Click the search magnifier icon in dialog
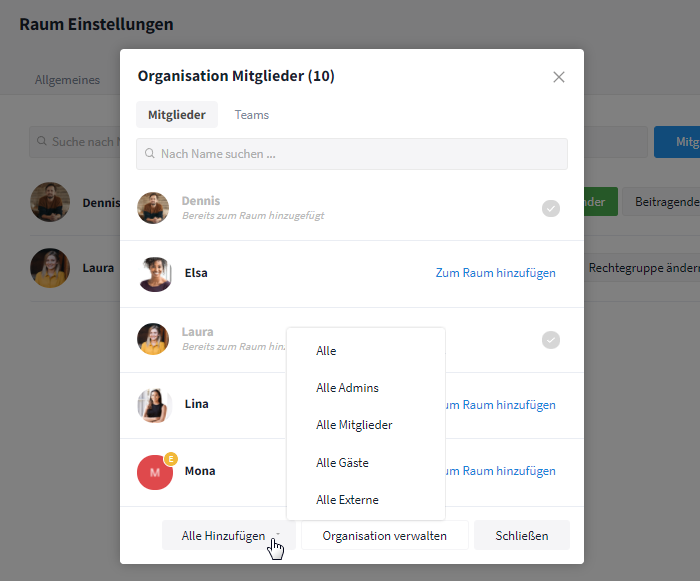 pos(150,154)
